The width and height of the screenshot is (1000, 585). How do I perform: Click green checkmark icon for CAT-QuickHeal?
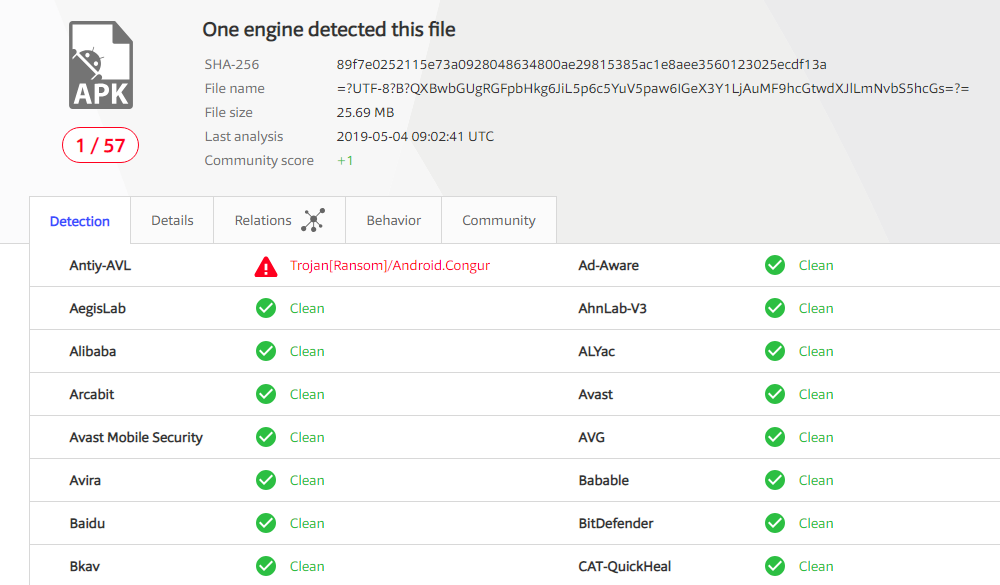tap(775, 566)
